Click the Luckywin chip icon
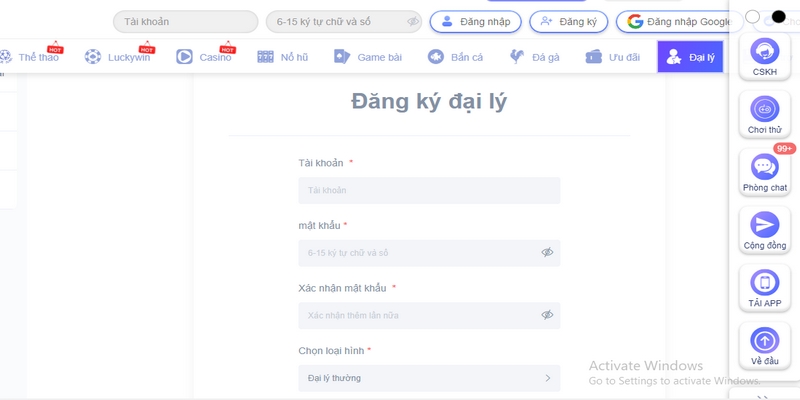 coord(93,57)
